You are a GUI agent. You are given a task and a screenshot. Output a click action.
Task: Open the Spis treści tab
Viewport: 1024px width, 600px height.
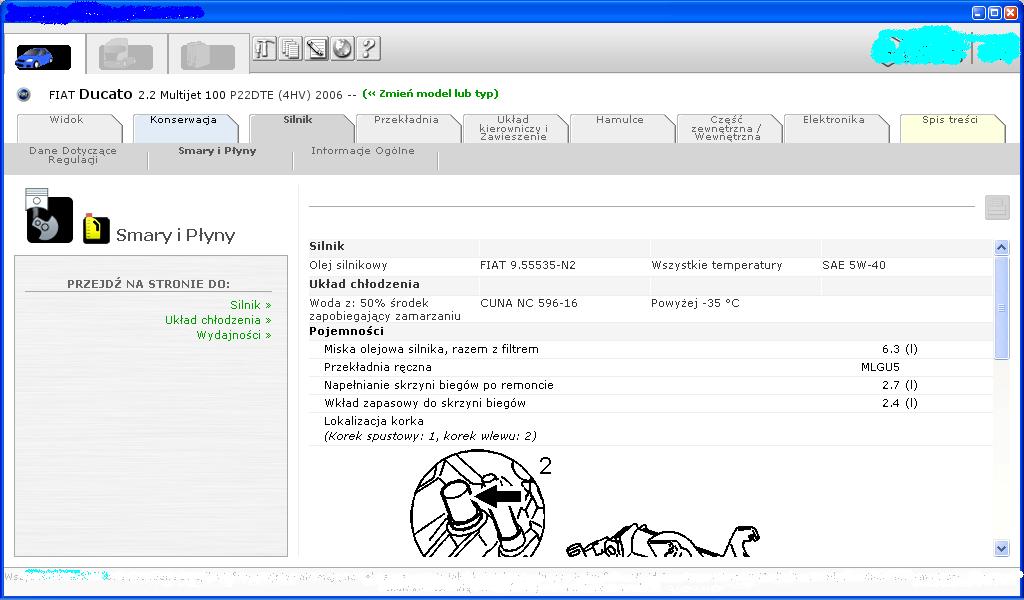[949, 120]
